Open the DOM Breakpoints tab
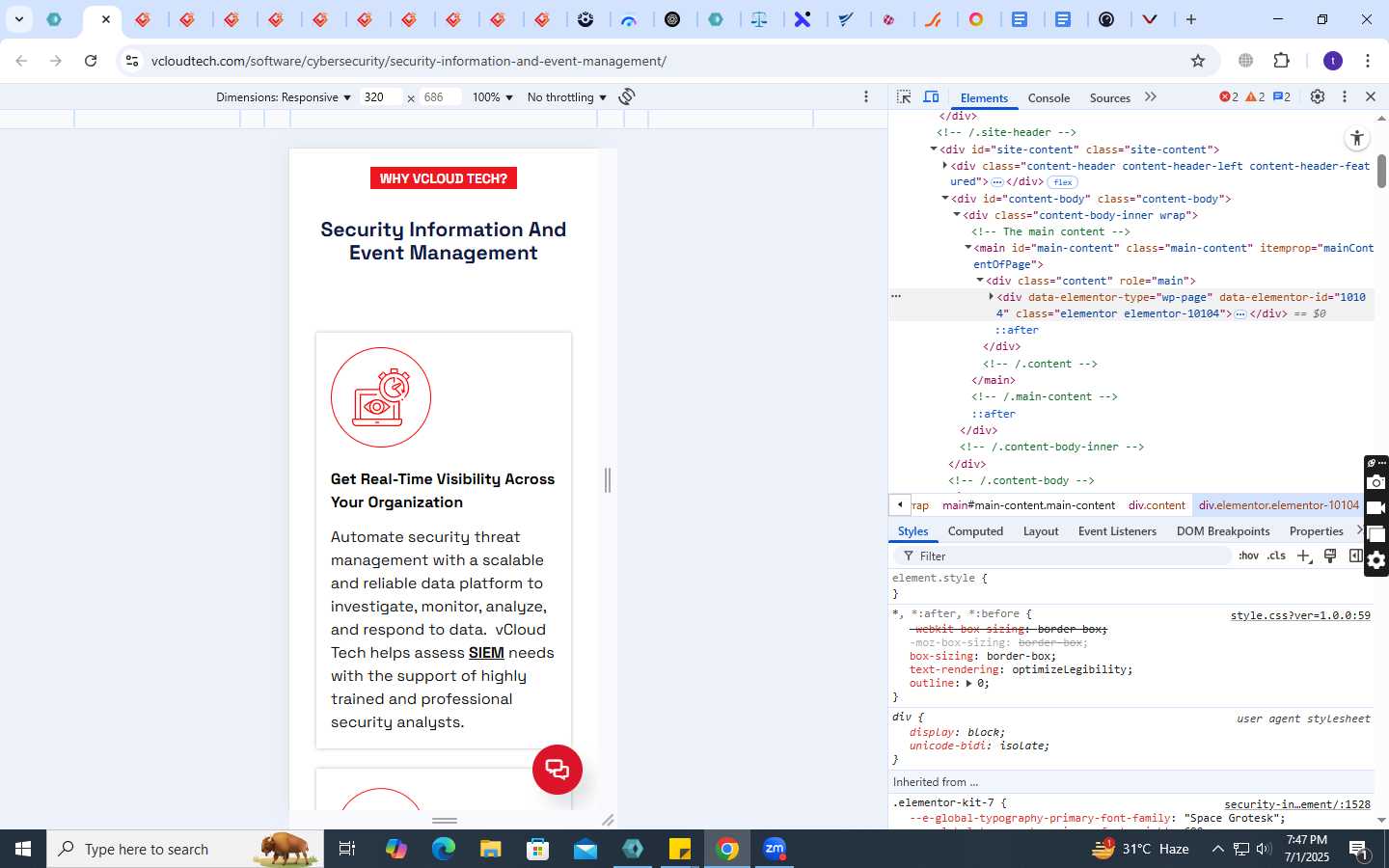This screenshot has width=1389, height=868. click(x=1223, y=531)
